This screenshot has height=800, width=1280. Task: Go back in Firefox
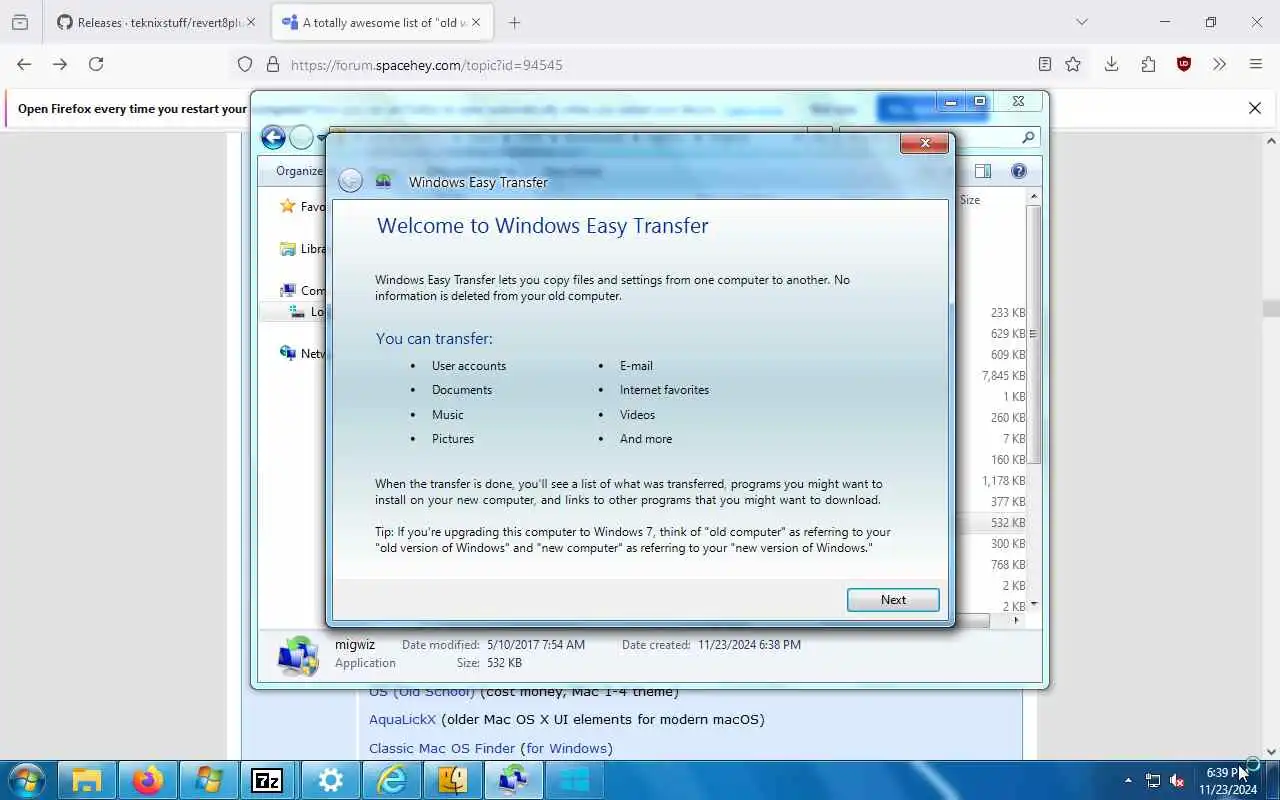tap(24, 64)
